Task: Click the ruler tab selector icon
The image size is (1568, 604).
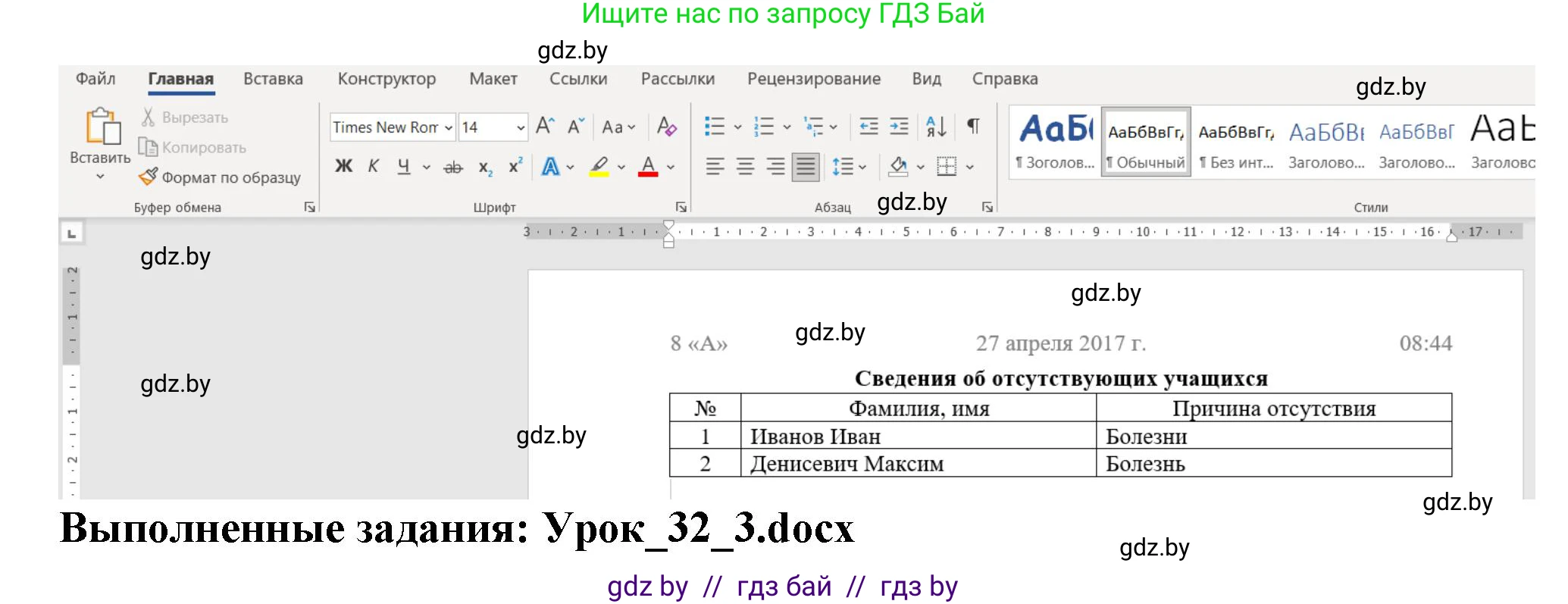Action: pos(72,233)
